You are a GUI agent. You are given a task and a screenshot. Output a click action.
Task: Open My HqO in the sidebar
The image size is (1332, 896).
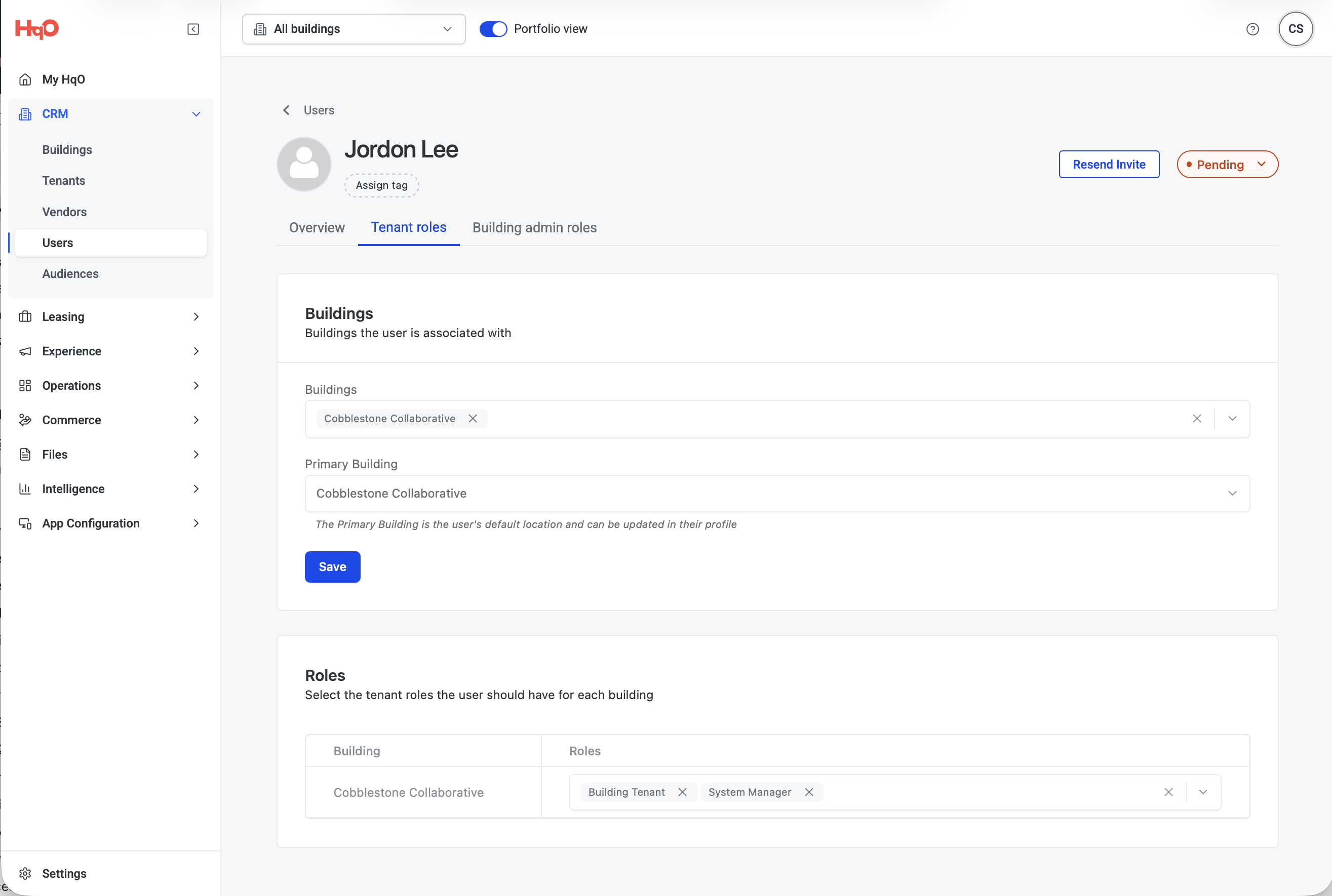63,79
